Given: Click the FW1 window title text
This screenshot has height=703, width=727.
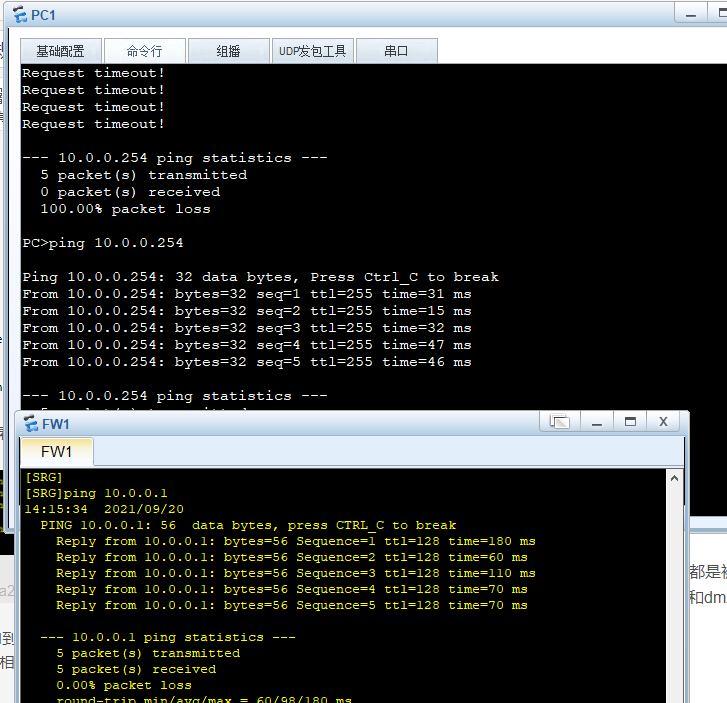Looking at the screenshot, I should pos(56,424).
